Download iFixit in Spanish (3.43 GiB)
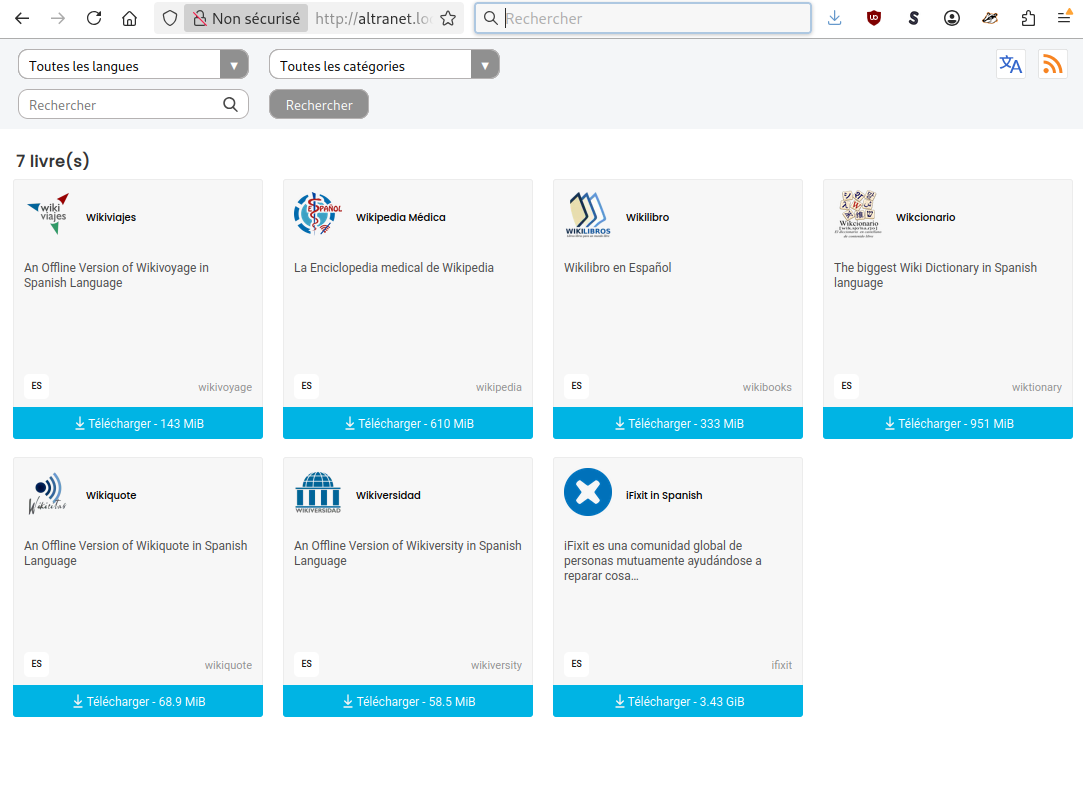The image size is (1083, 798). click(x=677, y=701)
